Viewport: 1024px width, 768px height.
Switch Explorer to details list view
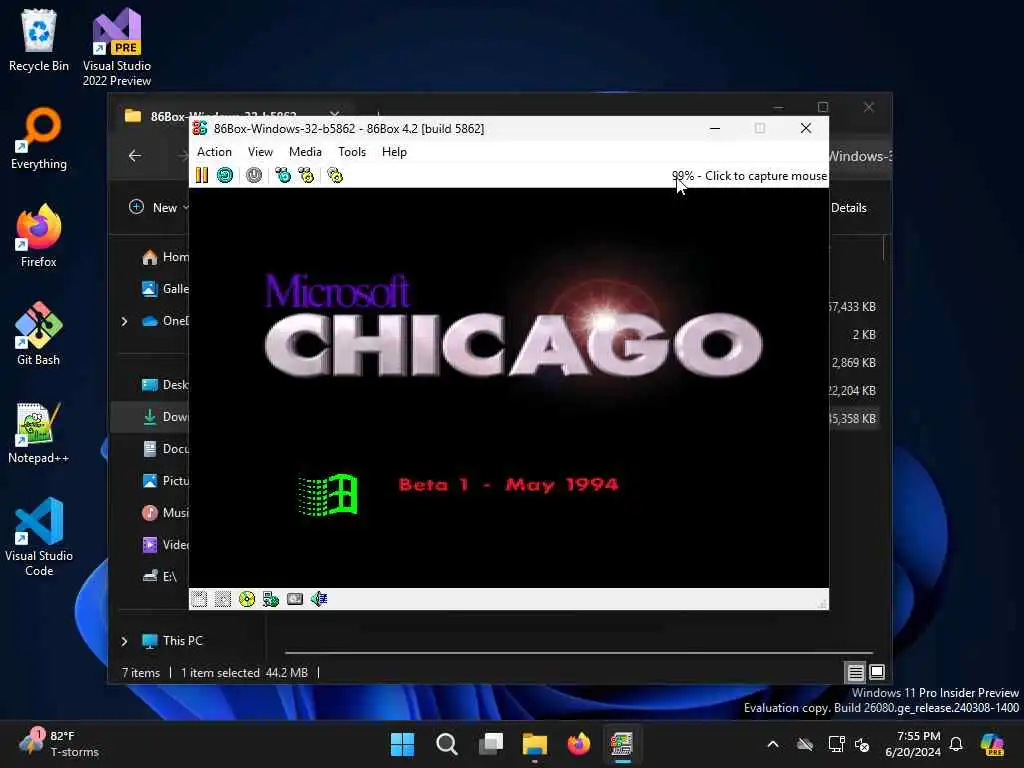point(856,672)
